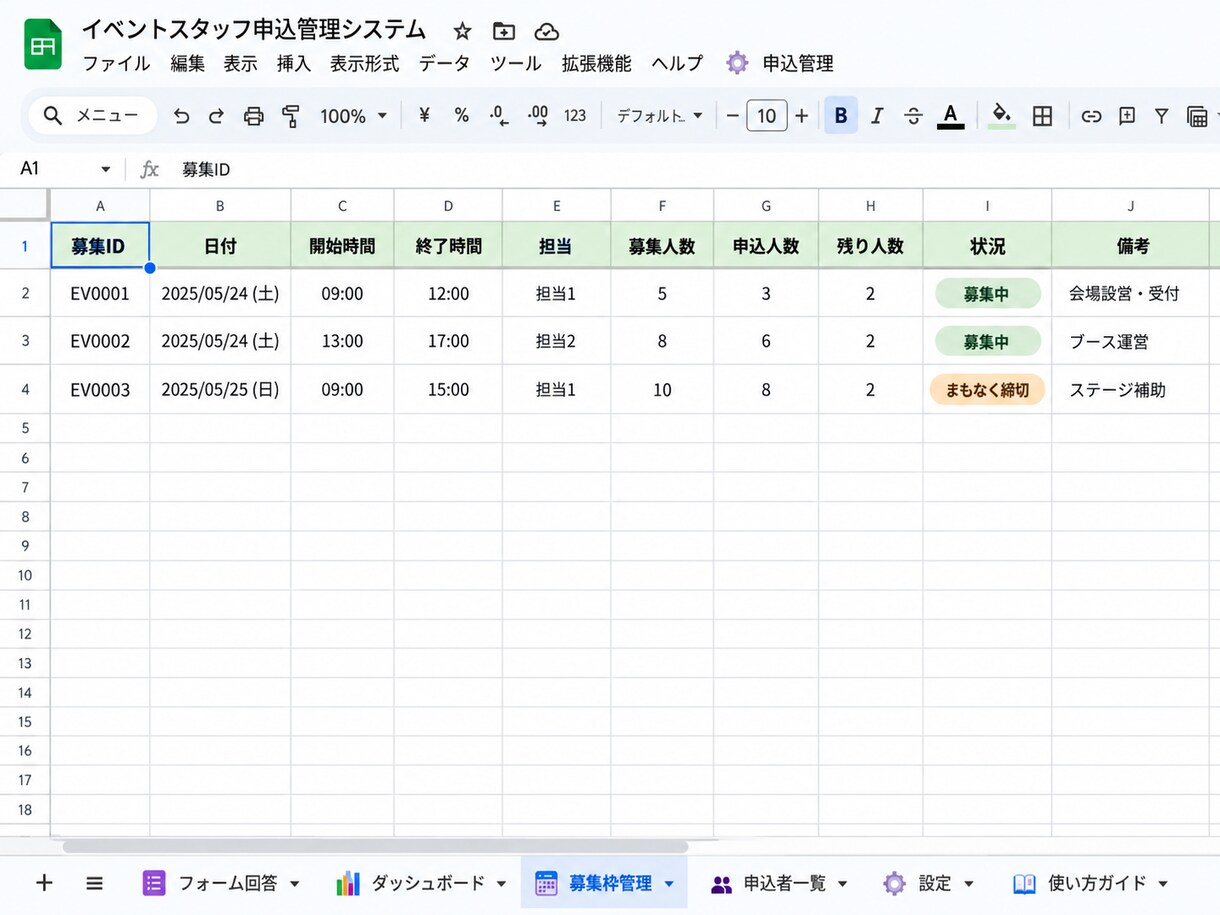This screenshot has width=1220, height=915.
Task: Format as yen currency
Action: coord(424,115)
